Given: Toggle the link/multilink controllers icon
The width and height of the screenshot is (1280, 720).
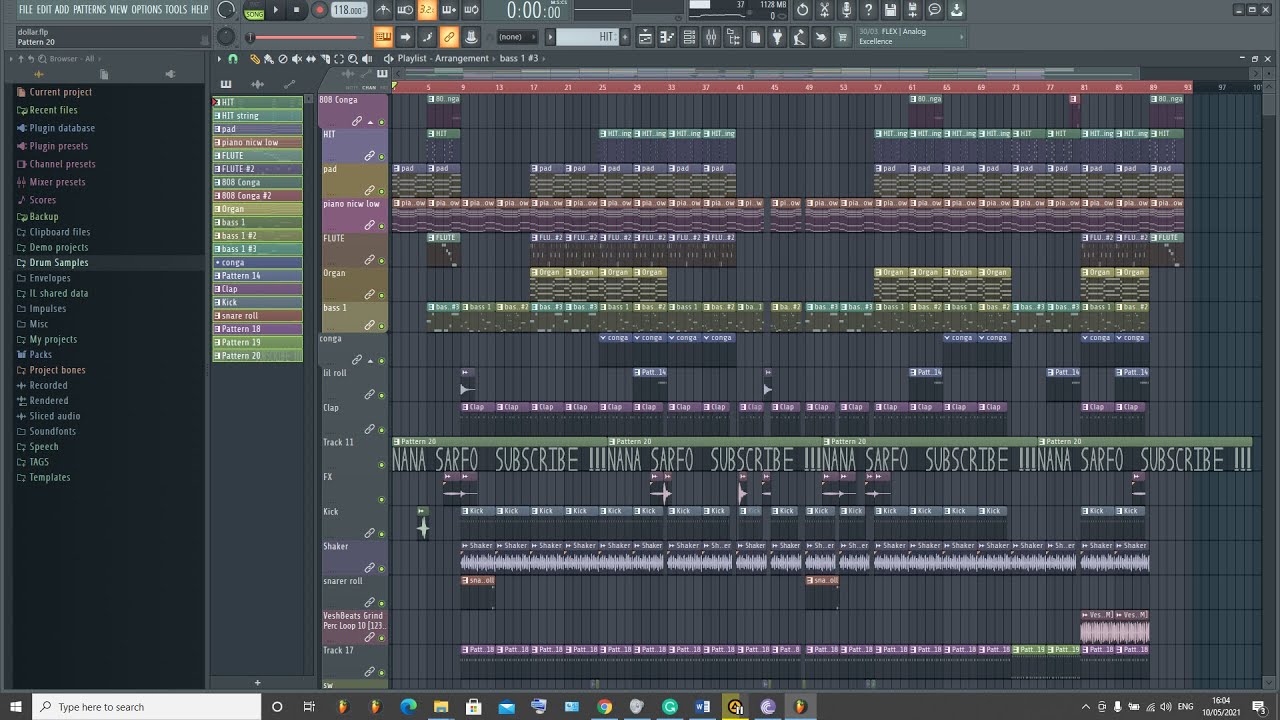Looking at the screenshot, I should [449, 37].
